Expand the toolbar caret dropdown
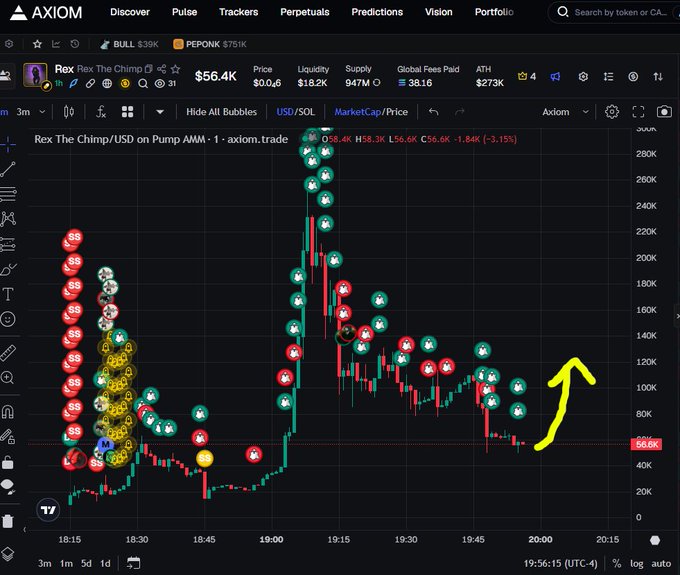The height and width of the screenshot is (575, 680). pyautogui.click(x=160, y=112)
